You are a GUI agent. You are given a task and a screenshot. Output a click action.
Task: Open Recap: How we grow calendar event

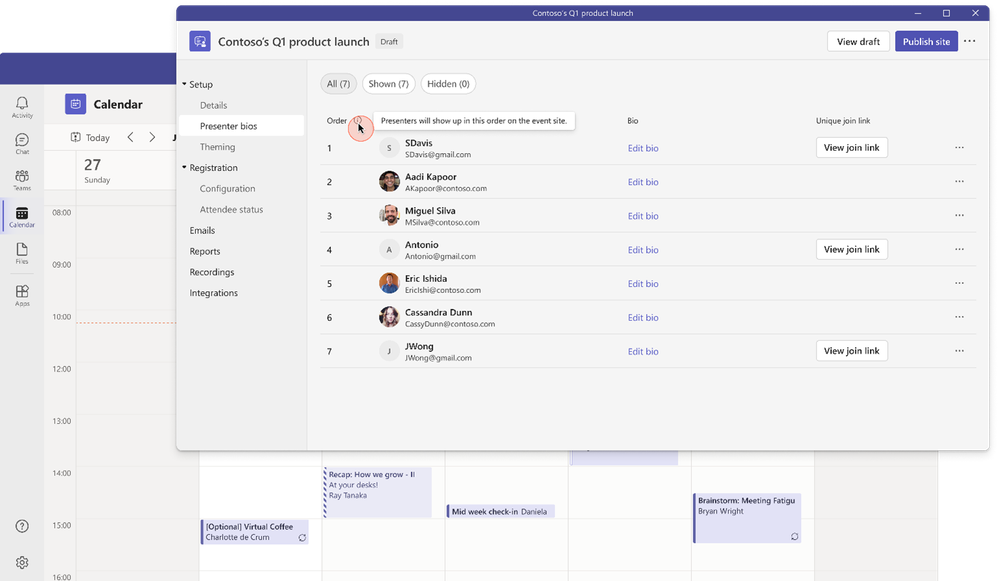click(378, 492)
